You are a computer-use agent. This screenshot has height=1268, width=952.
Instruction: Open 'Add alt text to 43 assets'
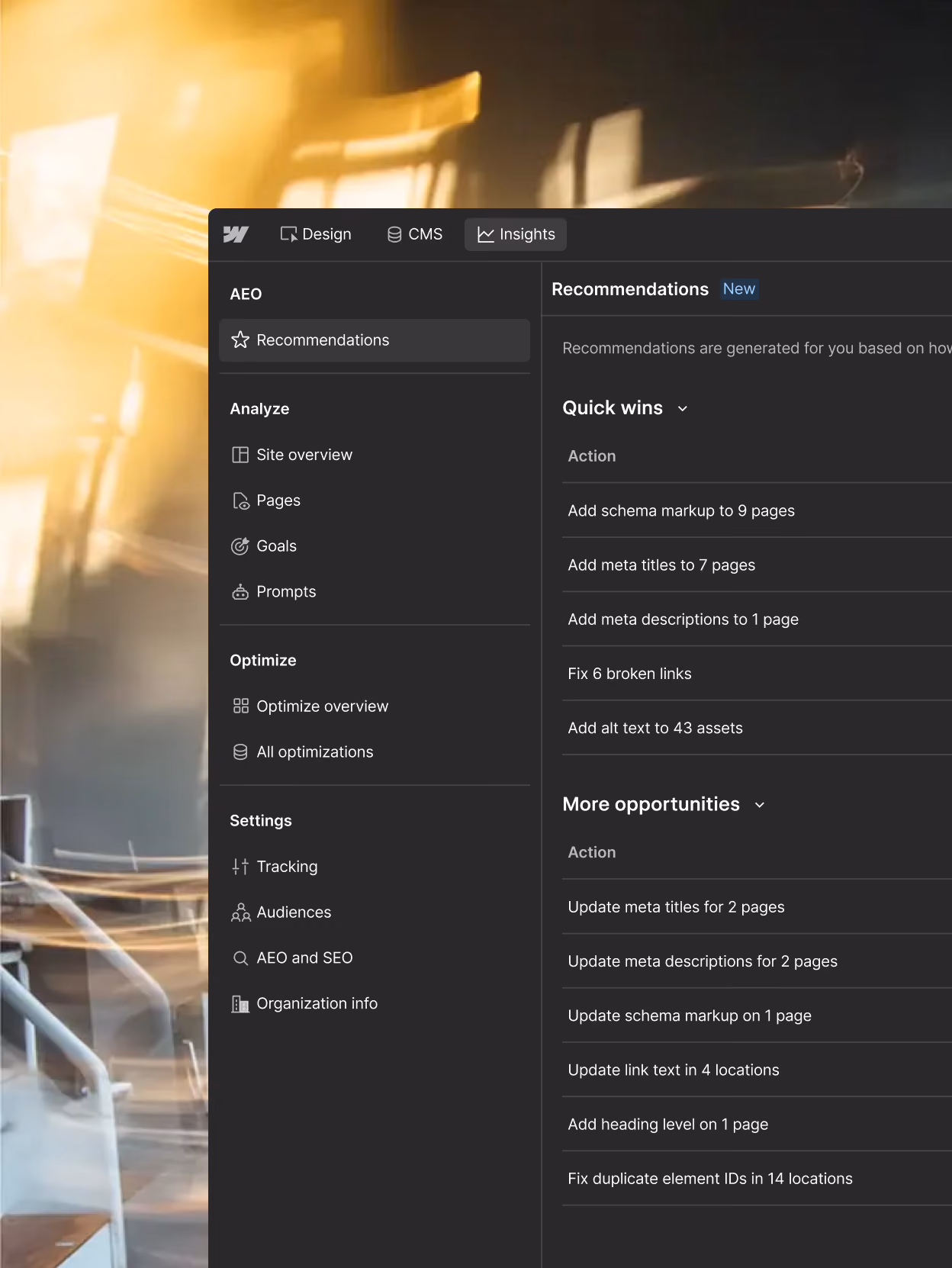coord(757,728)
